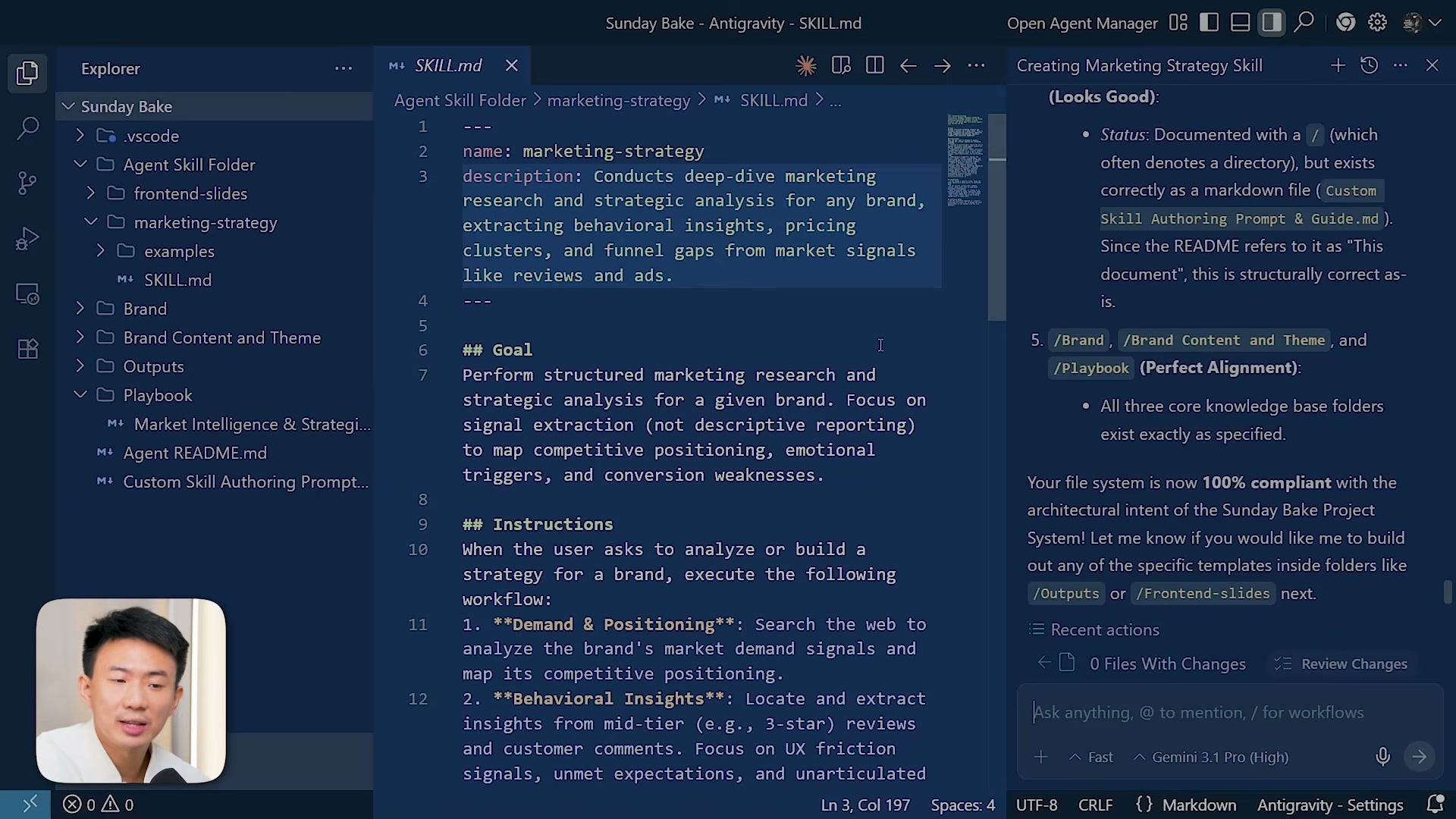Start new conversation with plus icon
Image resolution: width=1456 pixels, height=819 pixels.
point(1338,66)
